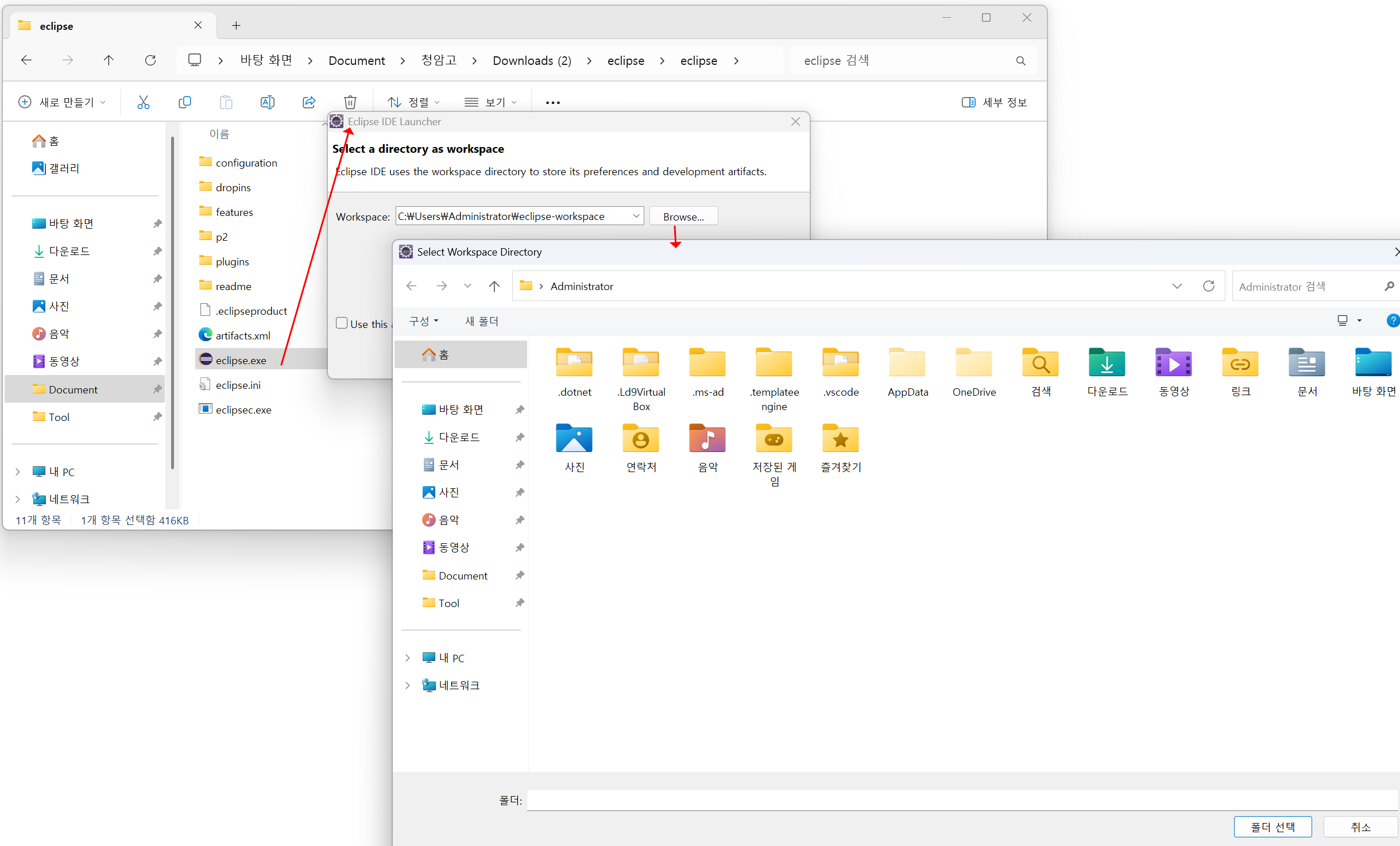Click the Explorer sidebar scrollbar
This screenshot has width=1400, height=846.
[172, 302]
